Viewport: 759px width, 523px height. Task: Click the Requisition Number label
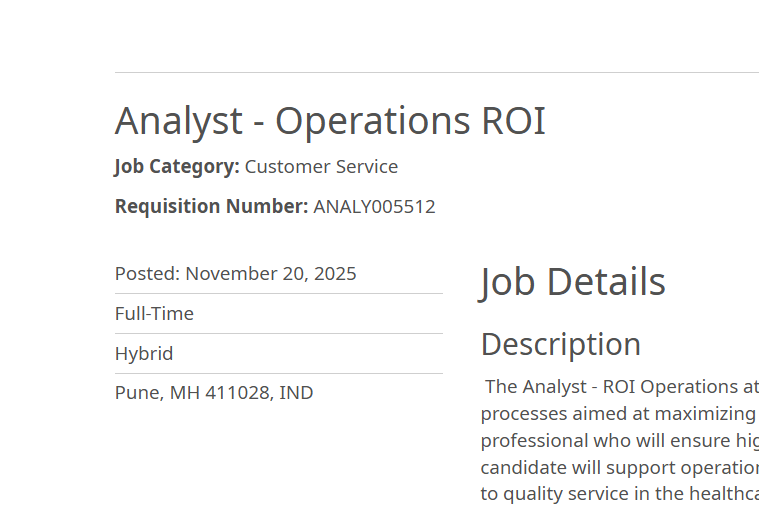click(x=211, y=207)
